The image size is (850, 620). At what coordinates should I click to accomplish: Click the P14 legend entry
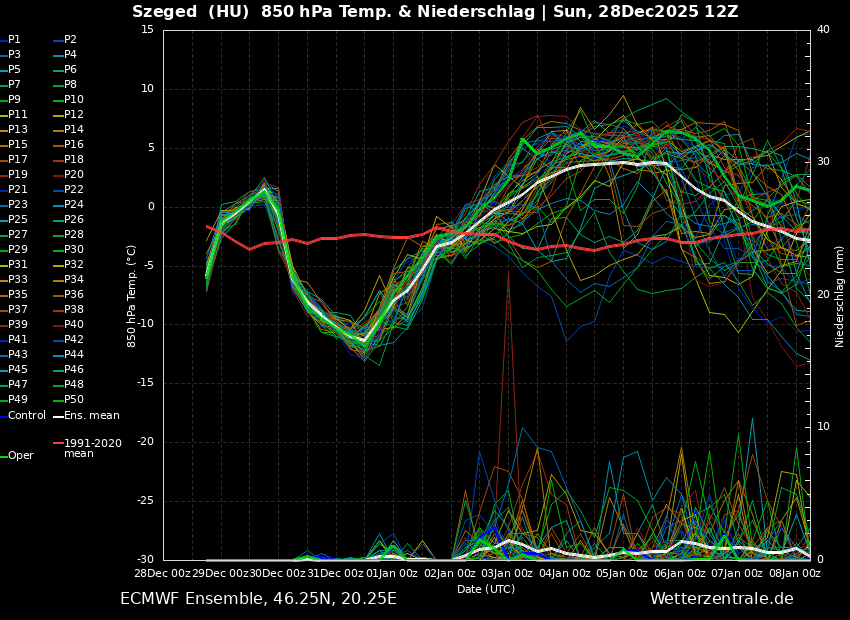coord(74,130)
